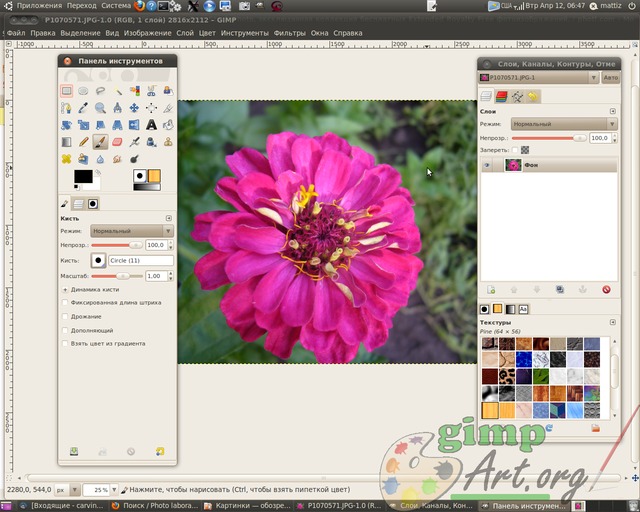Open 'Кисть' tool options panel menu button
640x512 pixels.
click(x=169, y=218)
